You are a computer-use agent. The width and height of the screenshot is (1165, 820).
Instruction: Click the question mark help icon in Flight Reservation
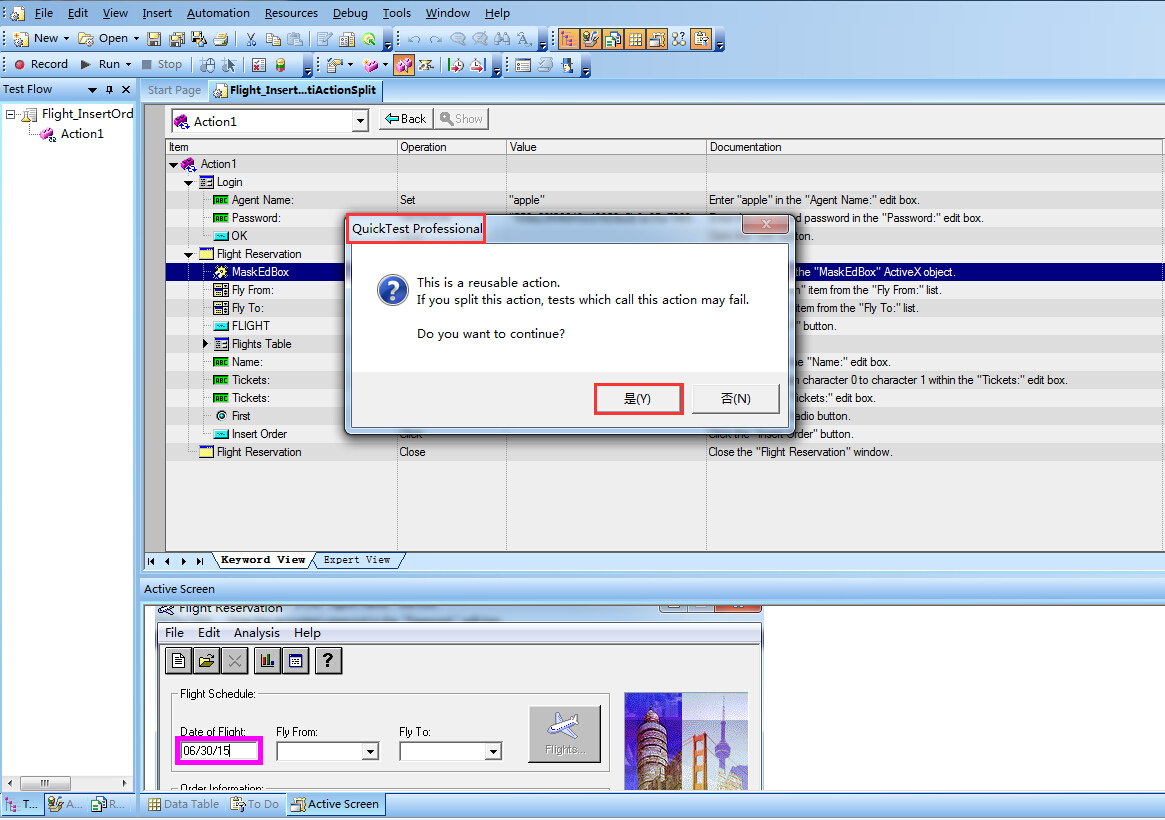[328, 660]
